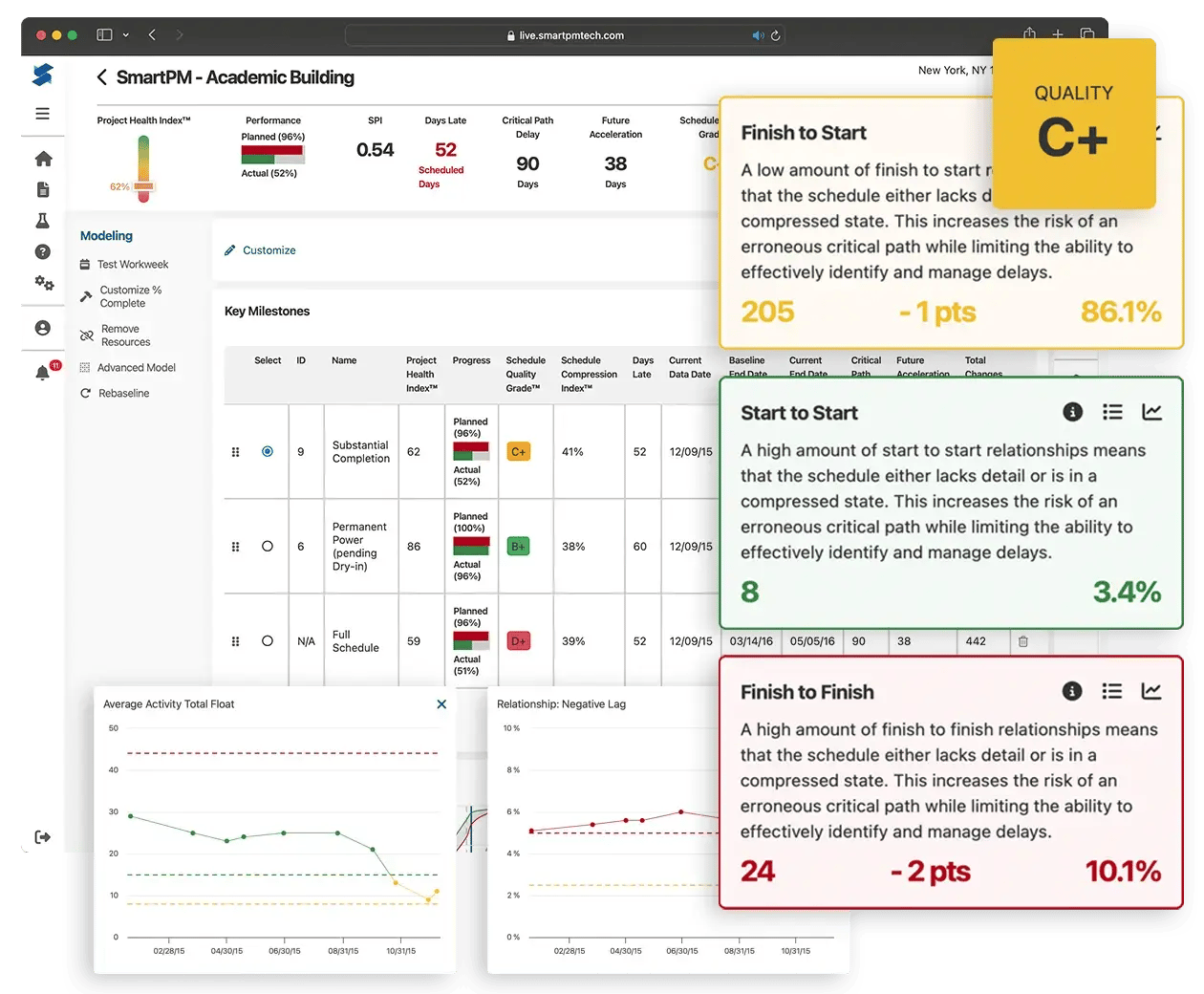Open the trend chart icon on the Start to Start card
This screenshot has height=994, width=1204.
(x=1152, y=412)
